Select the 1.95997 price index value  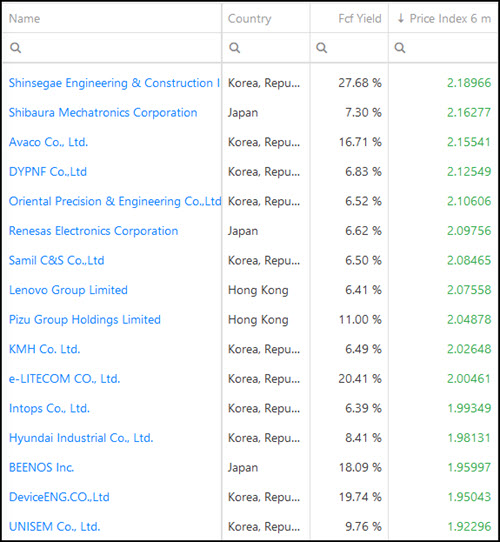click(x=469, y=468)
